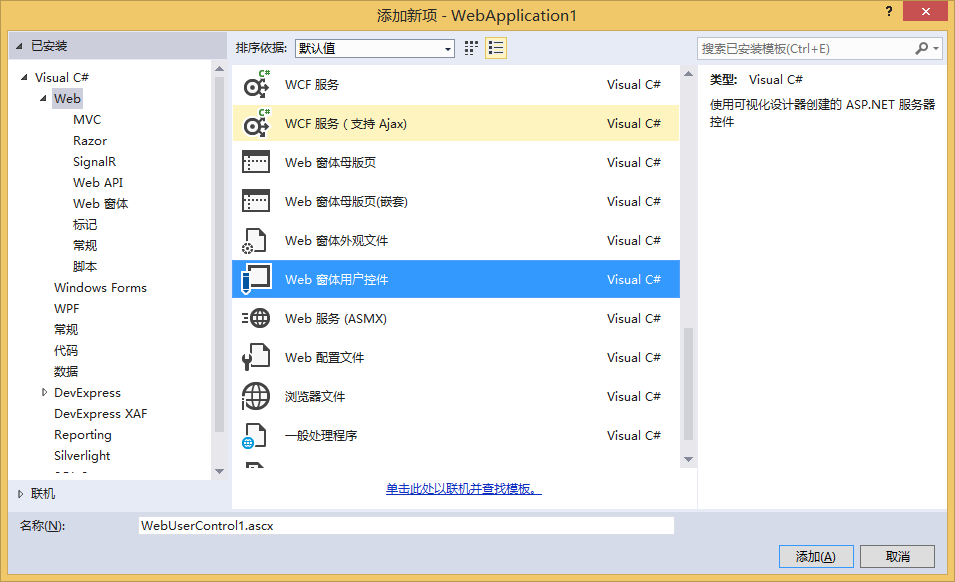Open the dialog help question mark
This screenshot has width=955, height=582.
tap(889, 11)
